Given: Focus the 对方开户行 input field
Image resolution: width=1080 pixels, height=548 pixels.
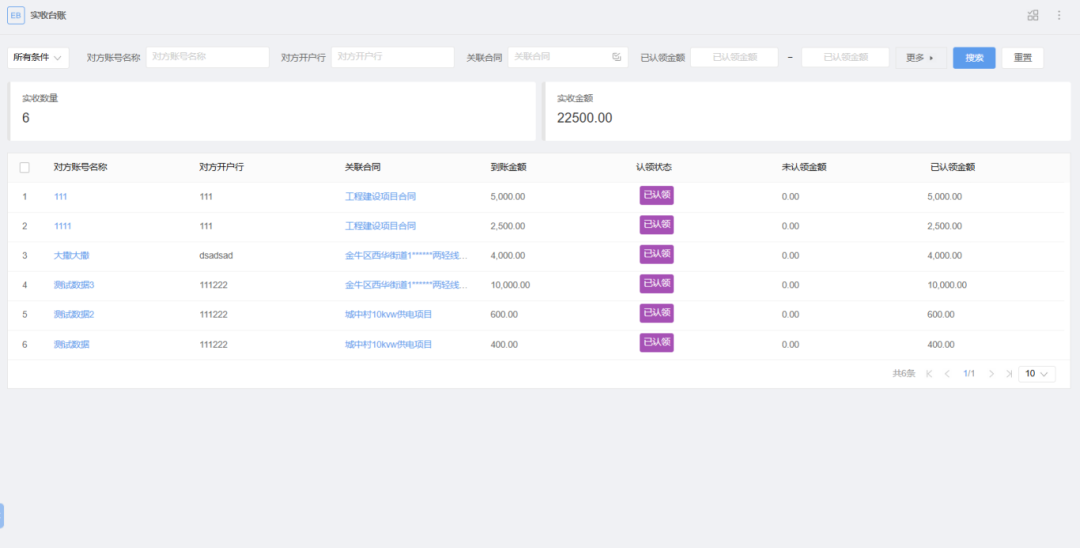Looking at the screenshot, I should tap(393, 57).
